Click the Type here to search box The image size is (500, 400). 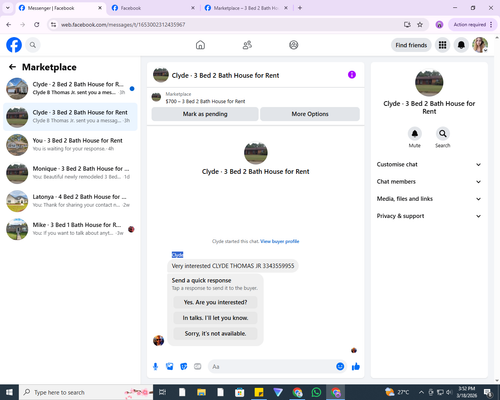click(86, 392)
